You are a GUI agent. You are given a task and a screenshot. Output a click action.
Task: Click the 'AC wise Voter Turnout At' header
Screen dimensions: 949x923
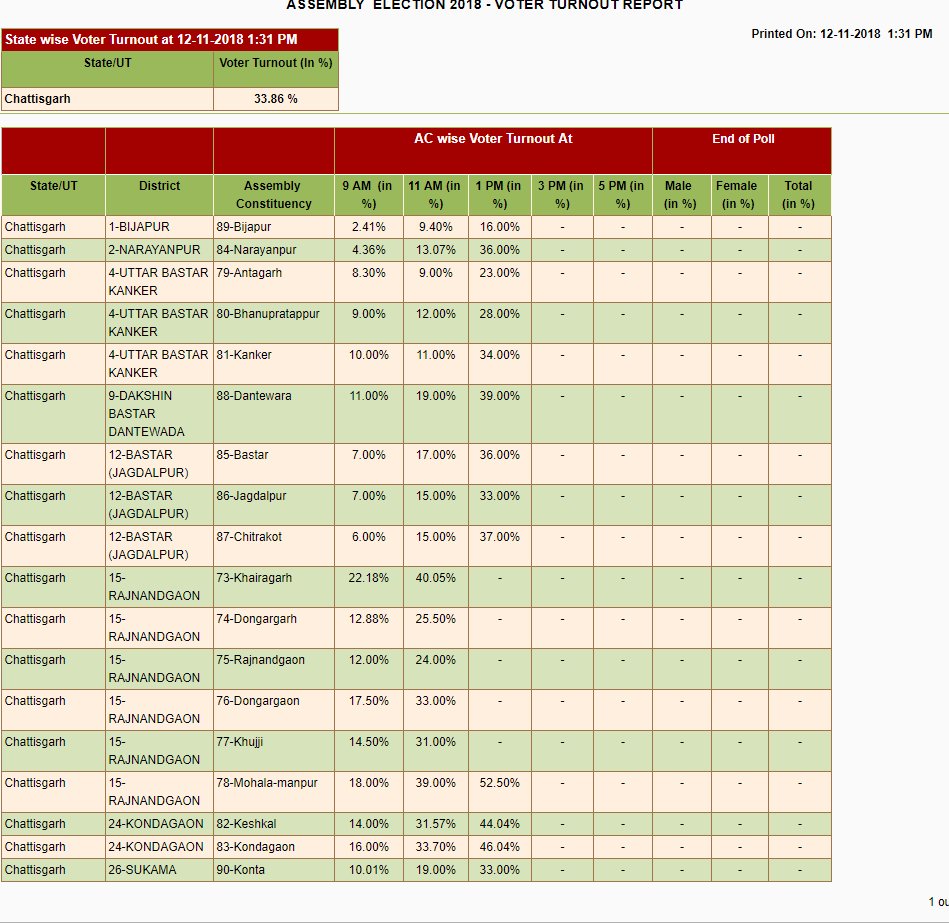tap(493, 139)
